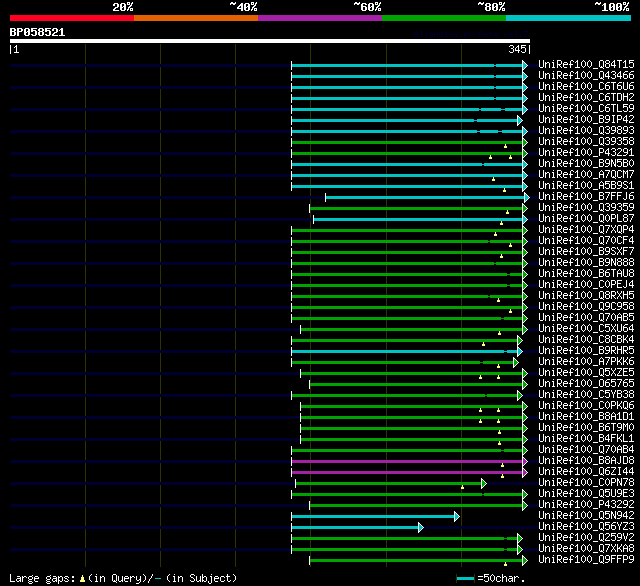Open the UniRef100_Q84T15 hit label

pos(586,65)
